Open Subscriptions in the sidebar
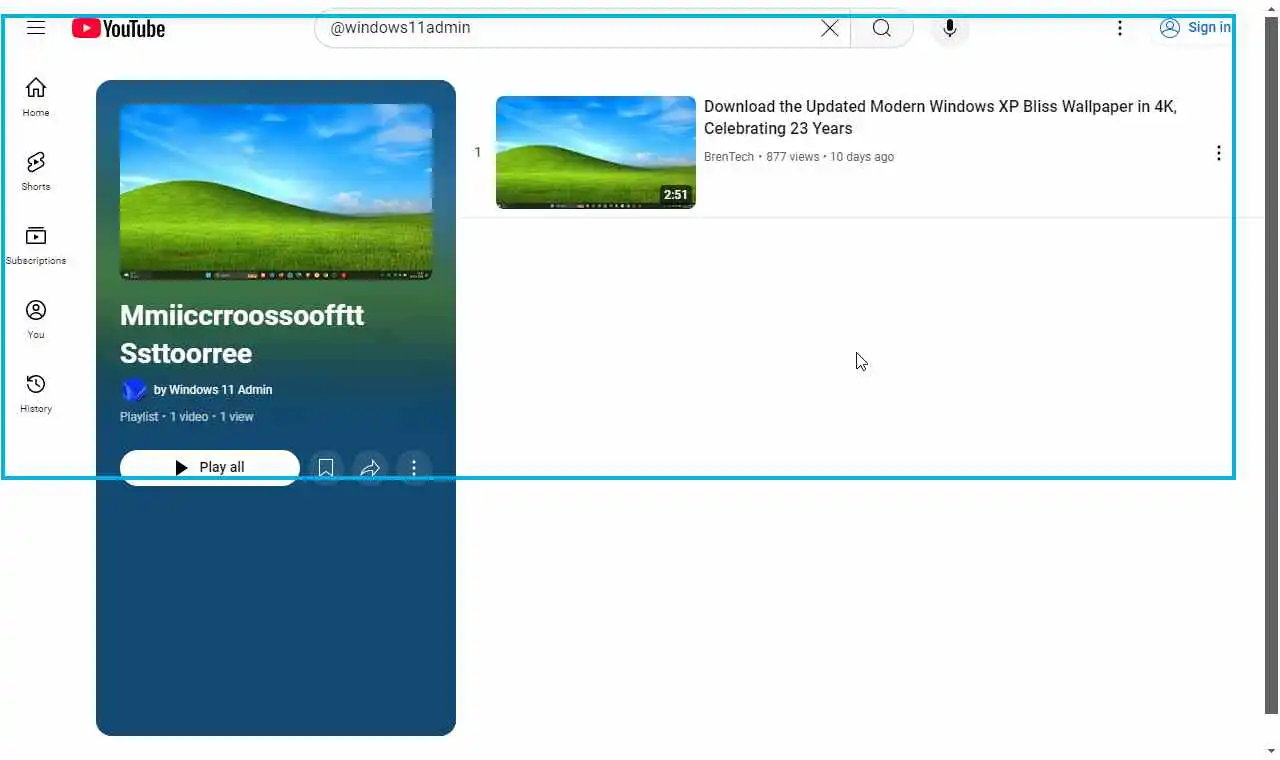Screen dimensions: 1280x760 coord(36,245)
